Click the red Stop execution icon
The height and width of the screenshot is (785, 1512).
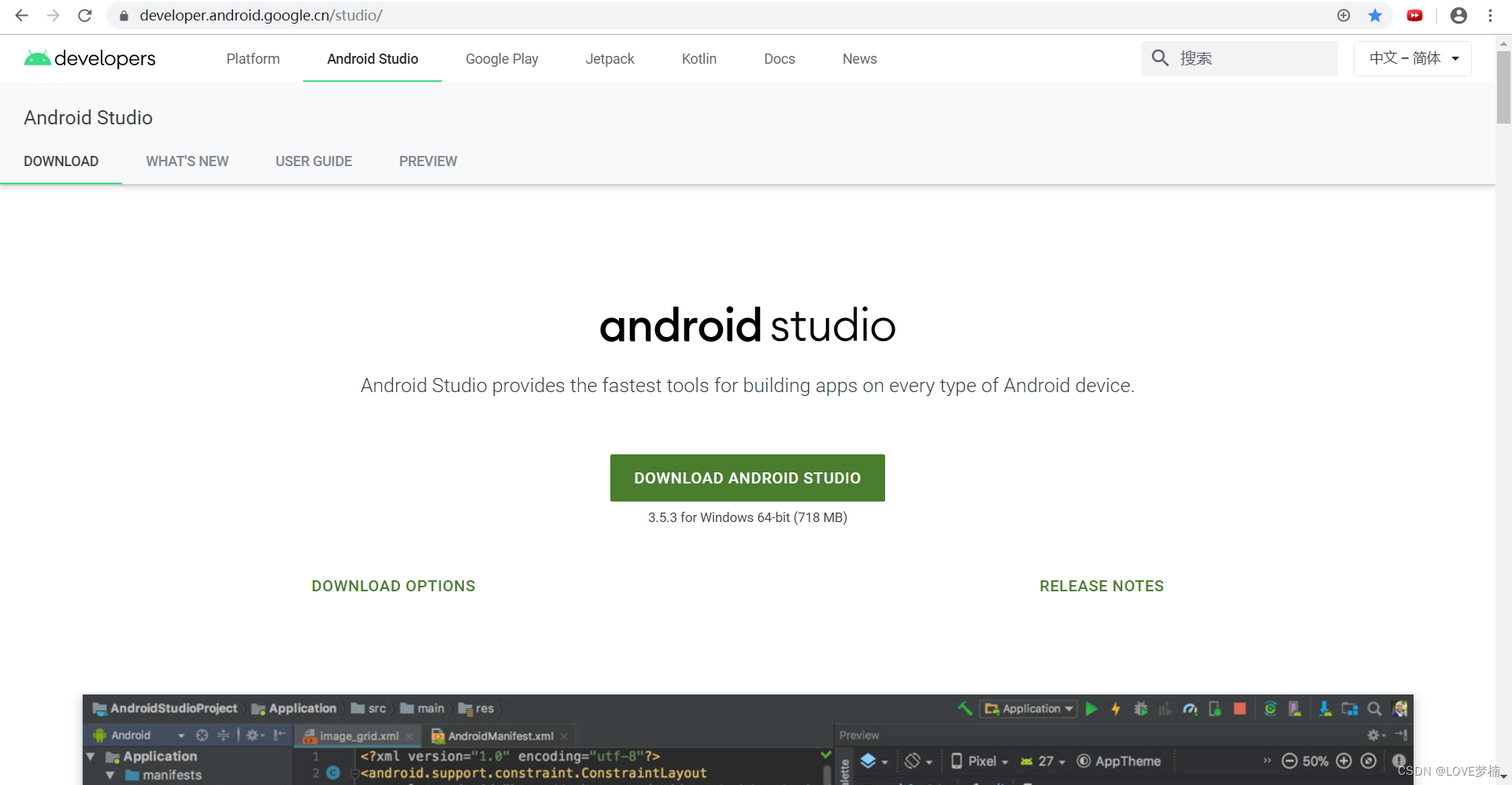1240,709
